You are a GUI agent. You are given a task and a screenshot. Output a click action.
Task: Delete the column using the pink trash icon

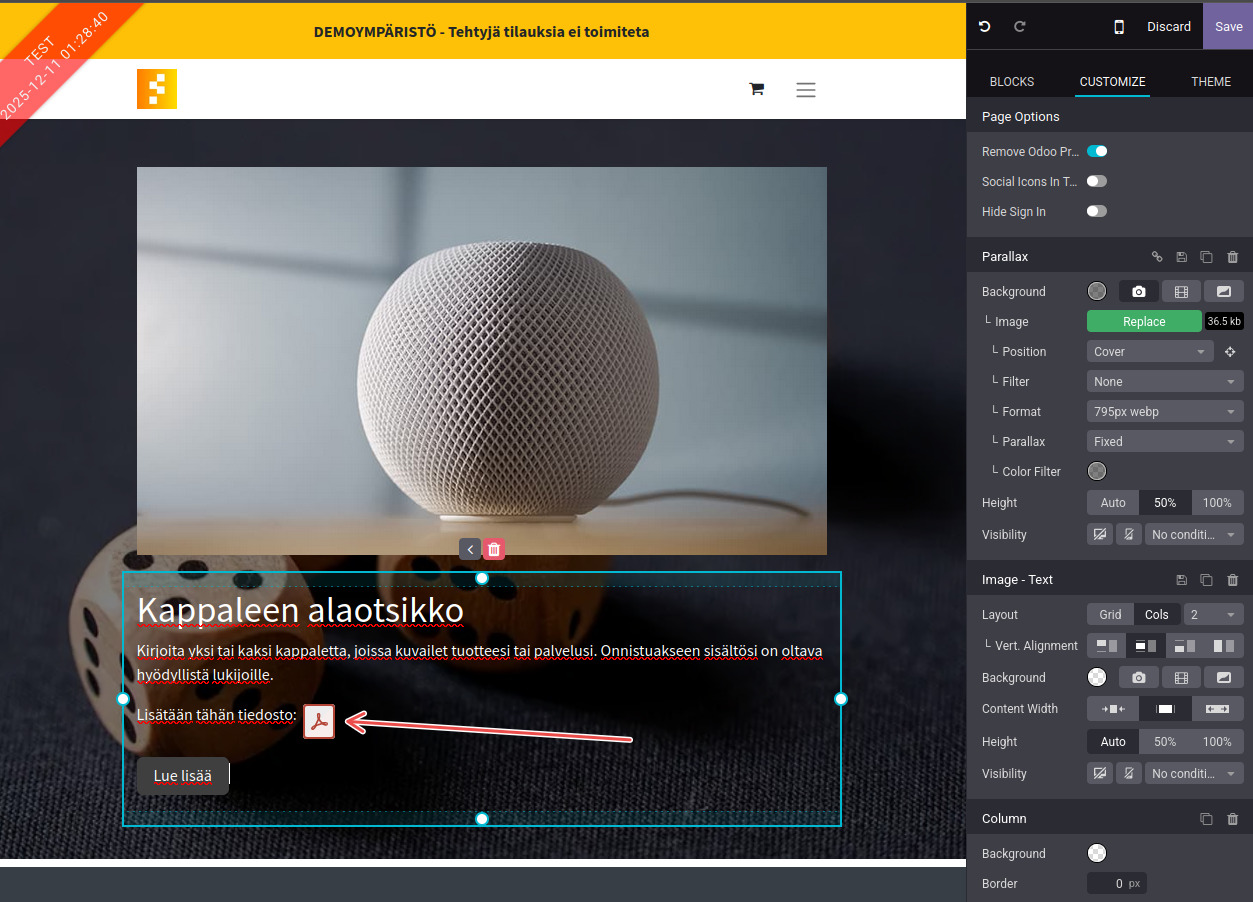[494, 549]
